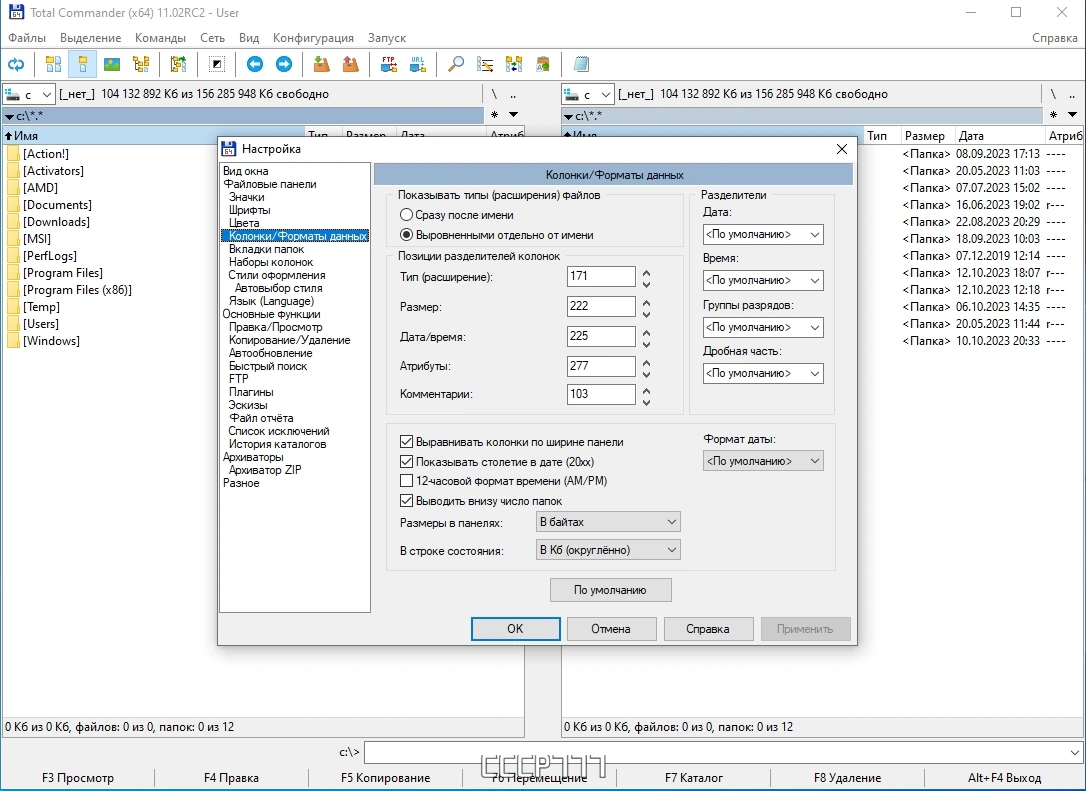Click the branch view toolbar icon with green arrow
The height and width of the screenshot is (791, 1086).
tap(178, 64)
